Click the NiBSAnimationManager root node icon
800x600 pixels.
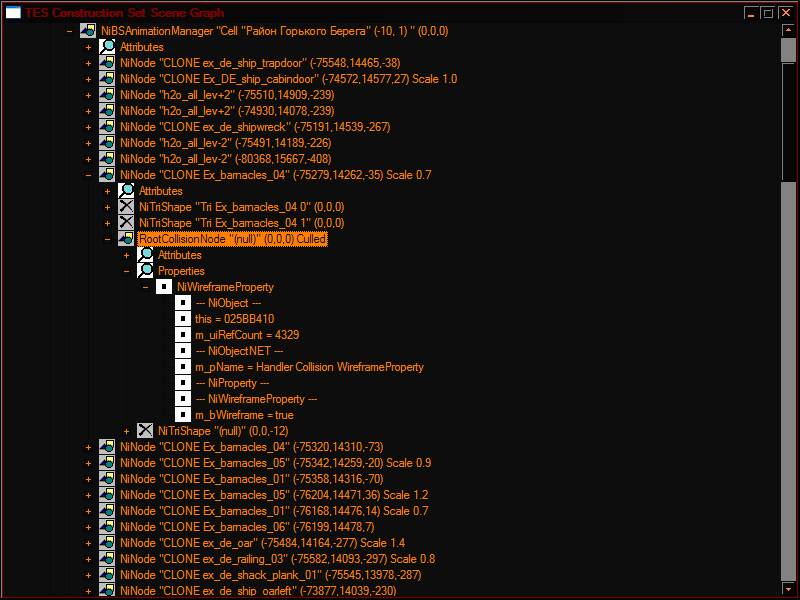click(x=88, y=31)
